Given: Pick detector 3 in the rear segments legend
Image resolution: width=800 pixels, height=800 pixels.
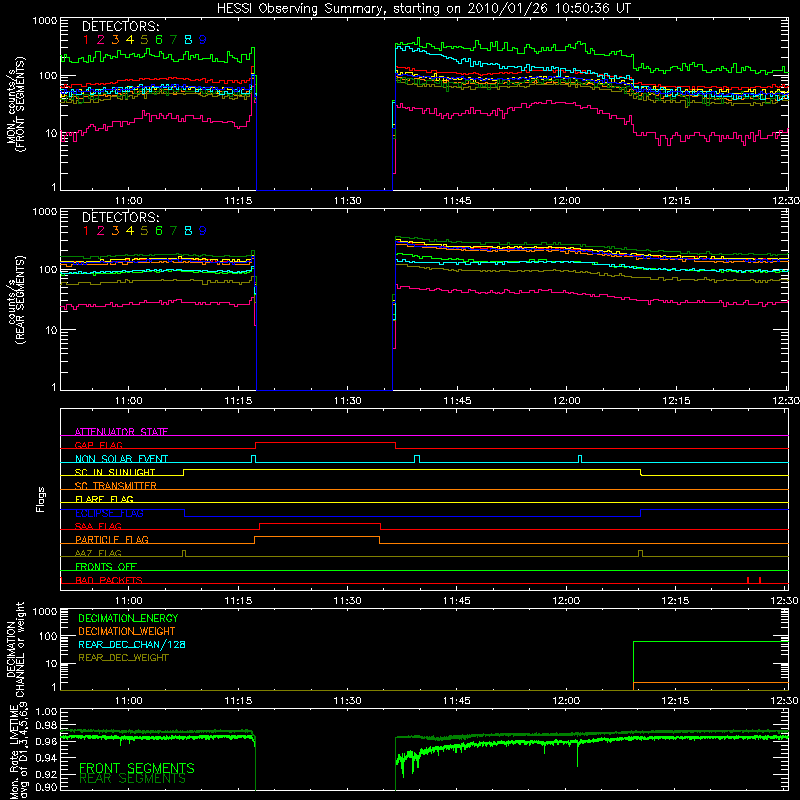Looking at the screenshot, I should 115,231.
